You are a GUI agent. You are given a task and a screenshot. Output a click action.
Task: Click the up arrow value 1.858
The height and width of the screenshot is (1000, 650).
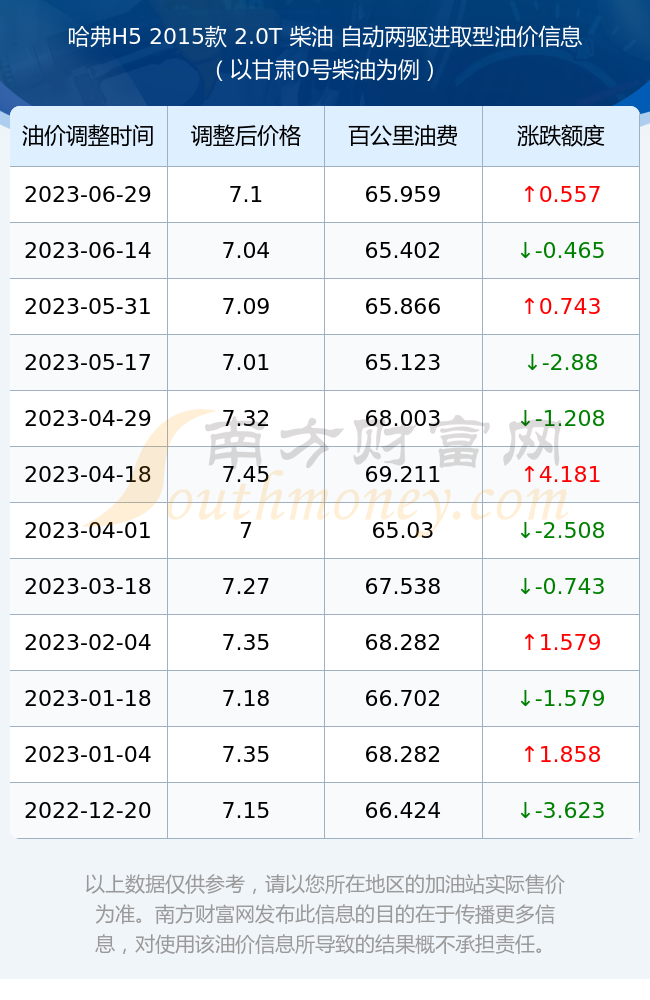point(561,754)
